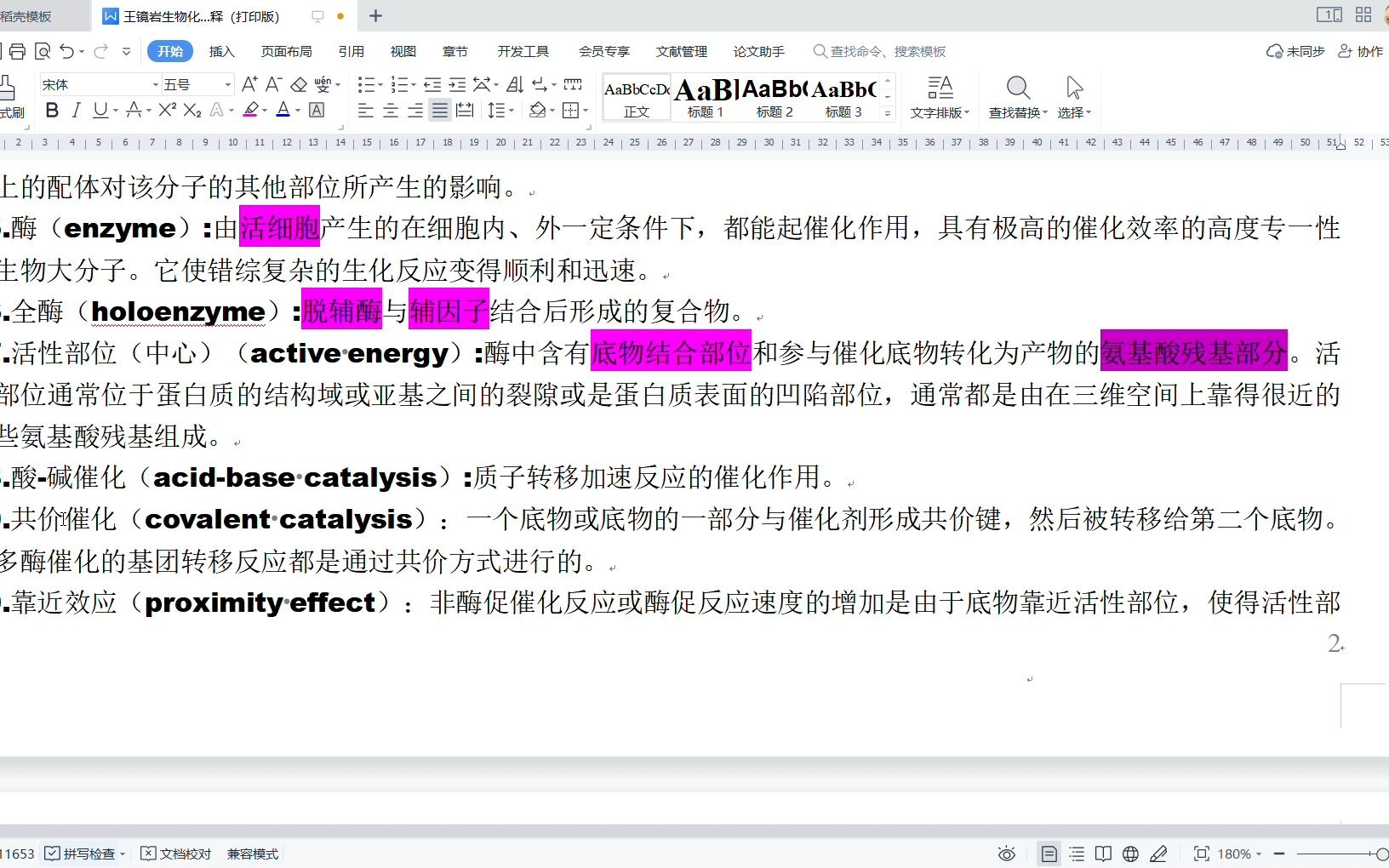Click the Select (cursor arrow) tool
Viewport: 1389px width, 868px height.
click(1074, 97)
